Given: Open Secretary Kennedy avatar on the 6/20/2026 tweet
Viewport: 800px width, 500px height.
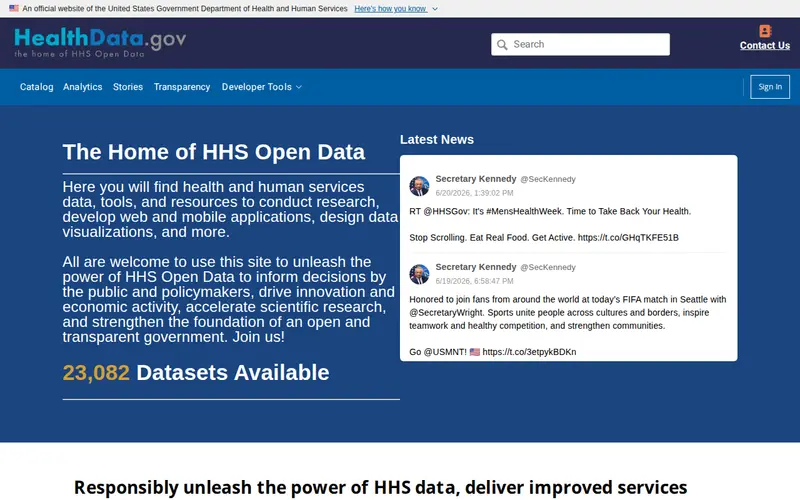Looking at the screenshot, I should click(x=419, y=186).
